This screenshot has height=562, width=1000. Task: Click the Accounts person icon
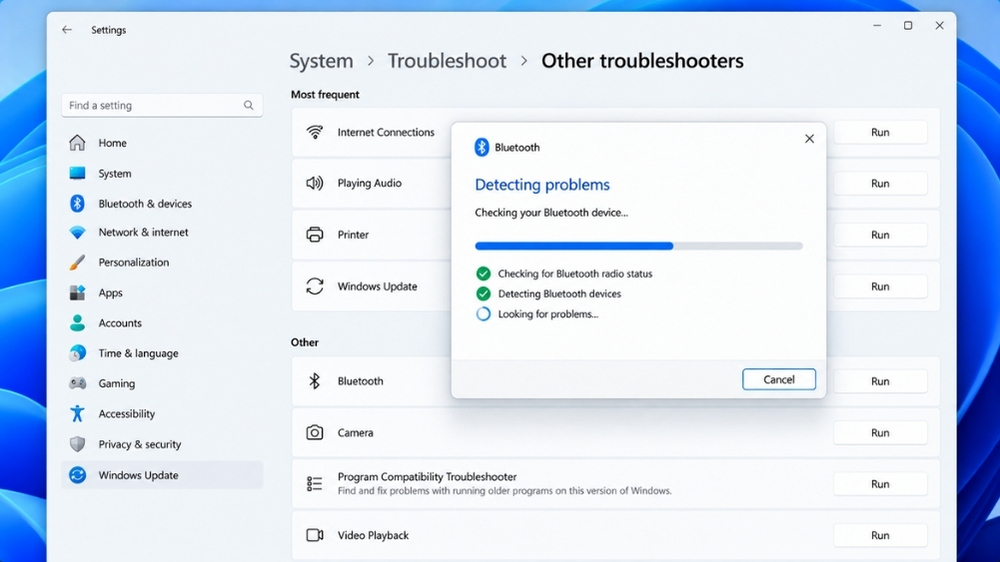(77, 323)
